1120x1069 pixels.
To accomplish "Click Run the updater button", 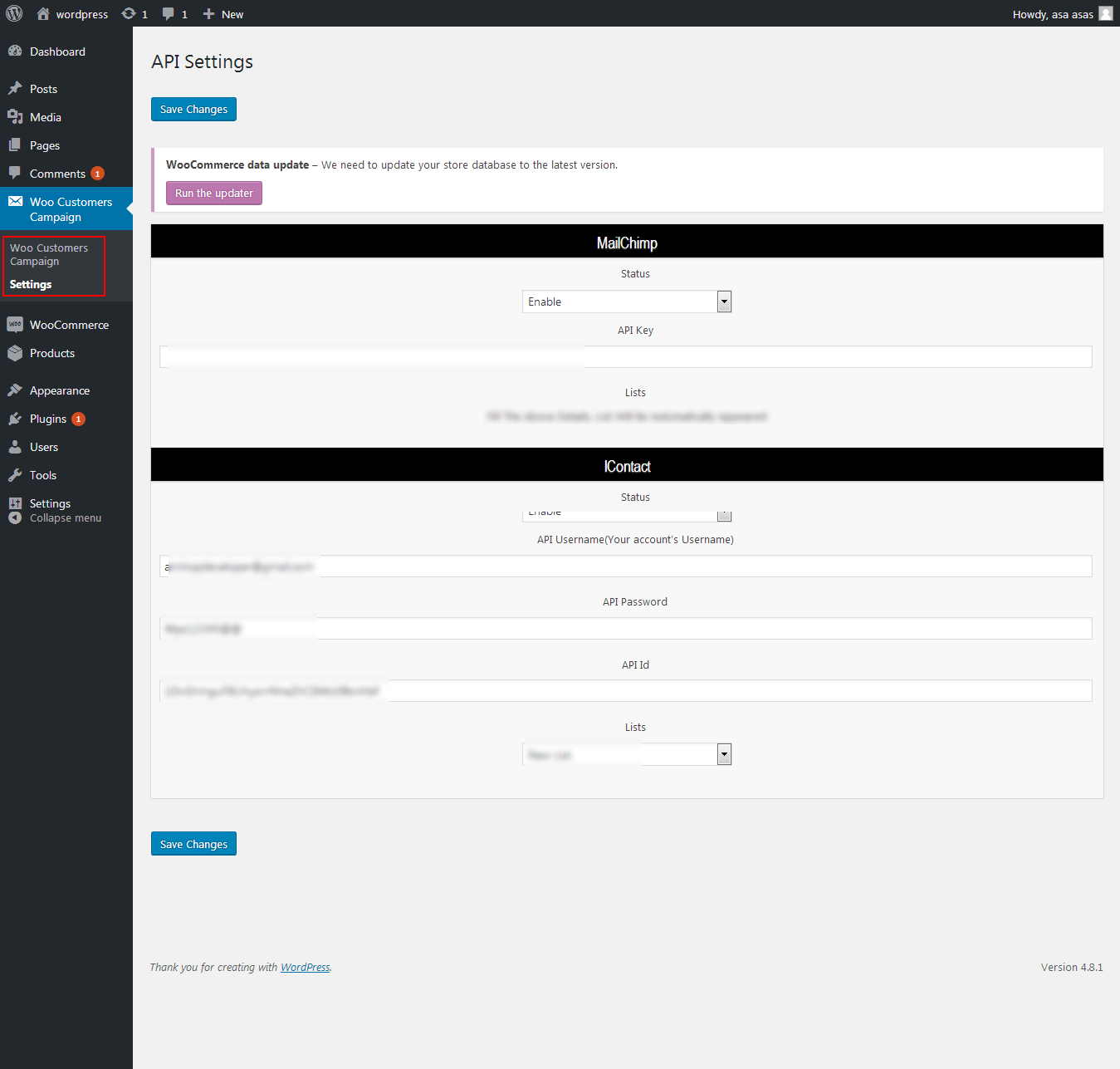I will (214, 193).
